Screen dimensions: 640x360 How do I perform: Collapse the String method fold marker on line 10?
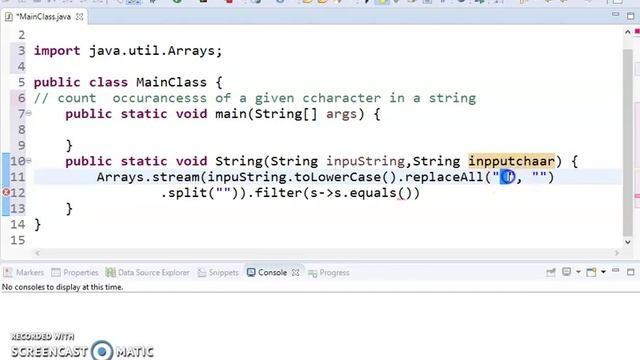point(29,160)
